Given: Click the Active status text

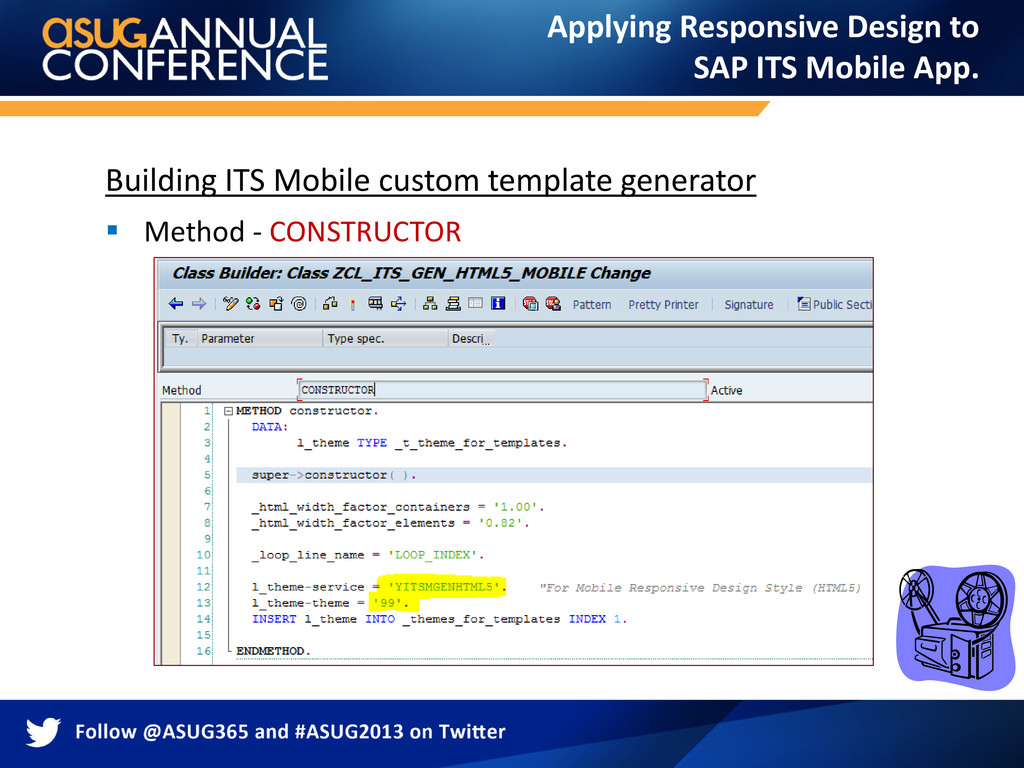Looking at the screenshot, I should (x=726, y=391).
